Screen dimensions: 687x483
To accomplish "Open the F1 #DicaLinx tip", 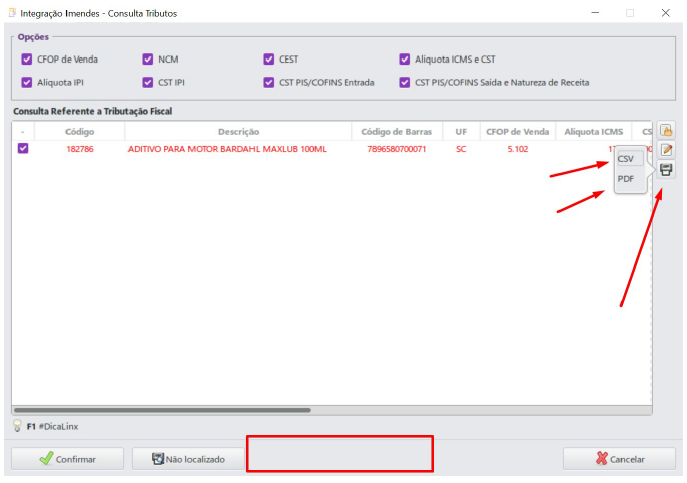I will (x=52, y=426).
